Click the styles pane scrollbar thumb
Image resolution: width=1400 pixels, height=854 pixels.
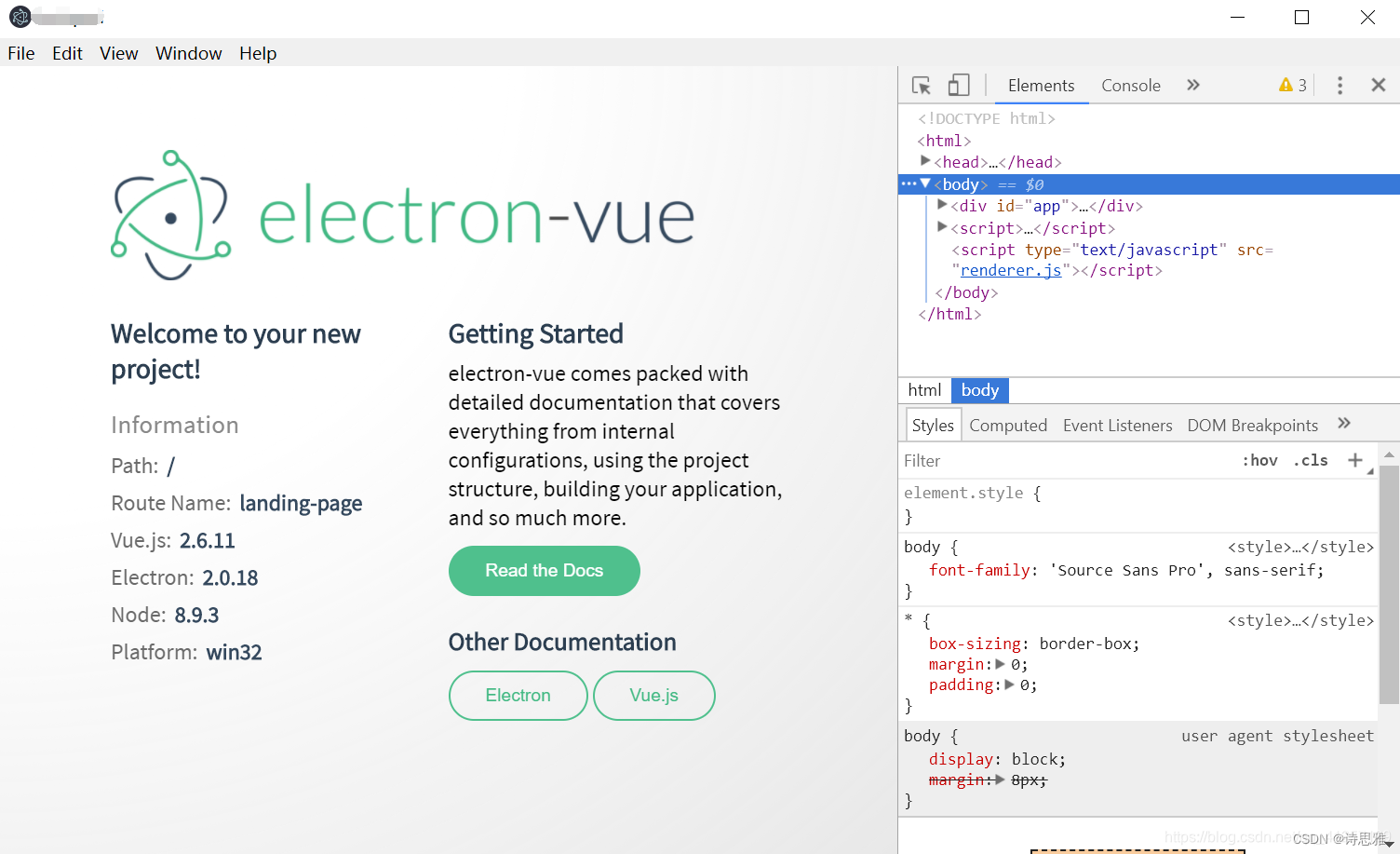(1389, 585)
